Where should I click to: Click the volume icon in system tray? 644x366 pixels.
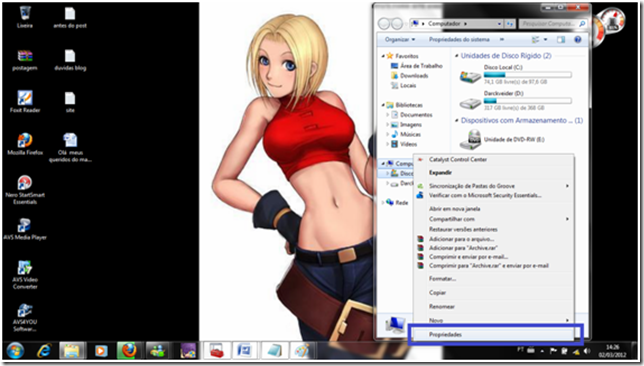coord(587,351)
